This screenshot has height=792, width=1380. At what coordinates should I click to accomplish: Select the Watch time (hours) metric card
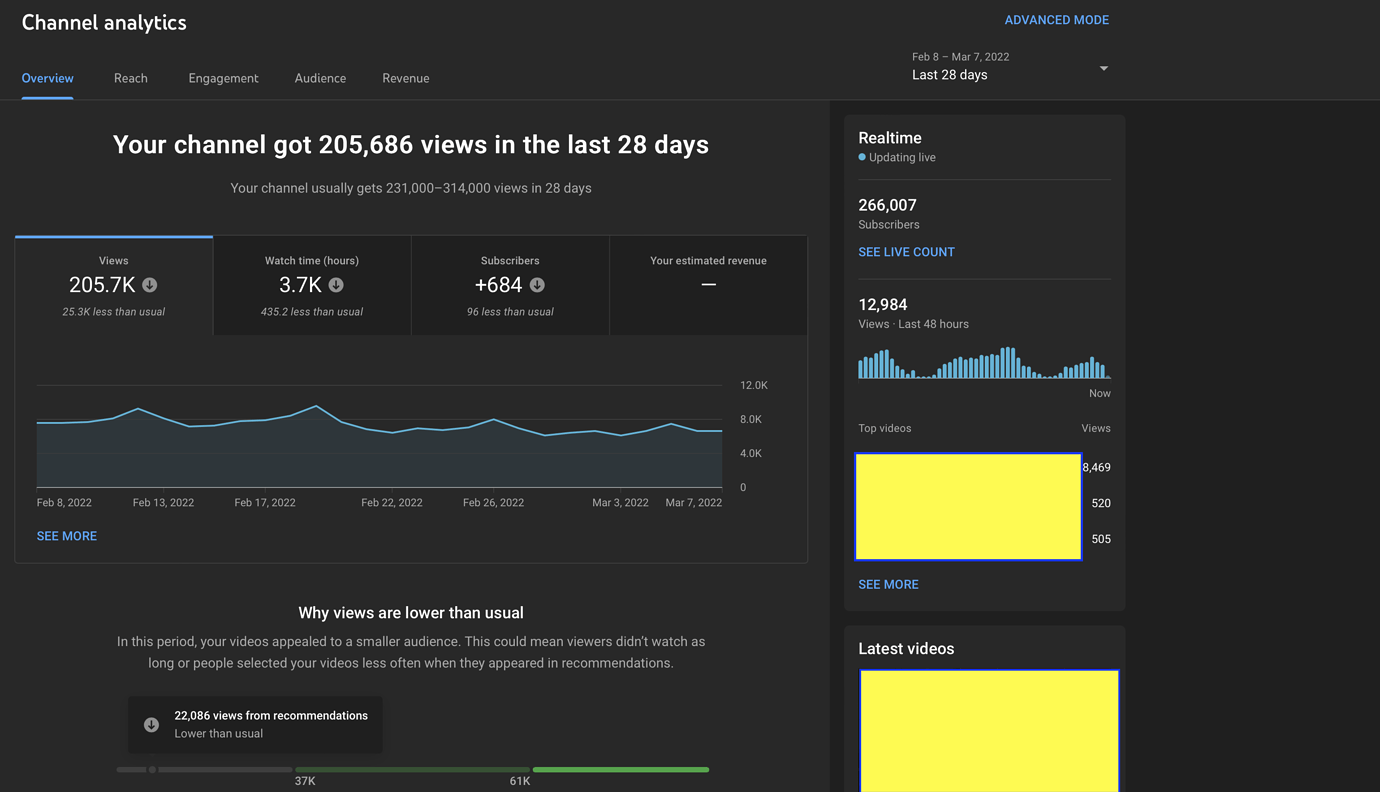[x=312, y=285]
